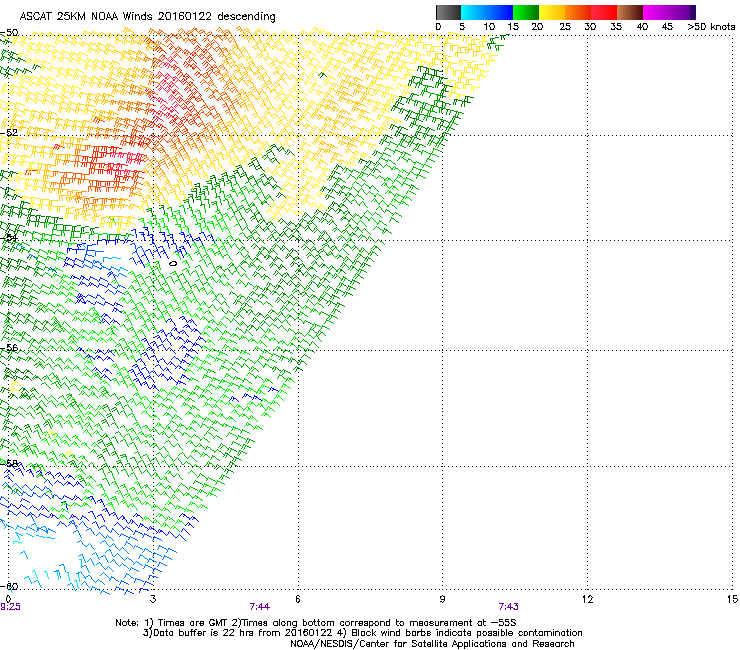Select the legend tick label '5'
740x650 pixels.
coord(462,26)
